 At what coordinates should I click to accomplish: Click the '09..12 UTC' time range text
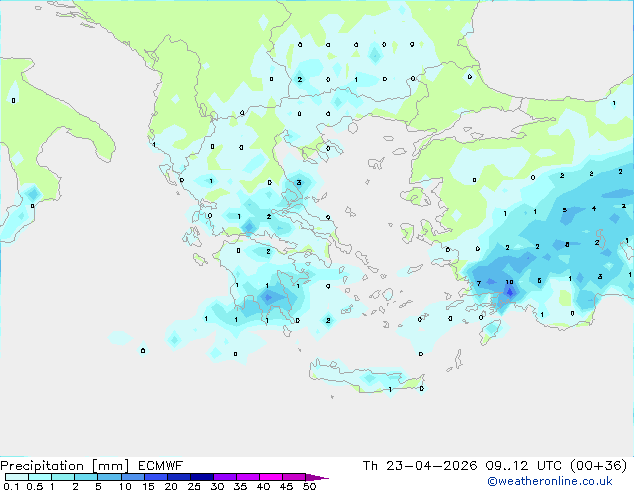coord(524,466)
